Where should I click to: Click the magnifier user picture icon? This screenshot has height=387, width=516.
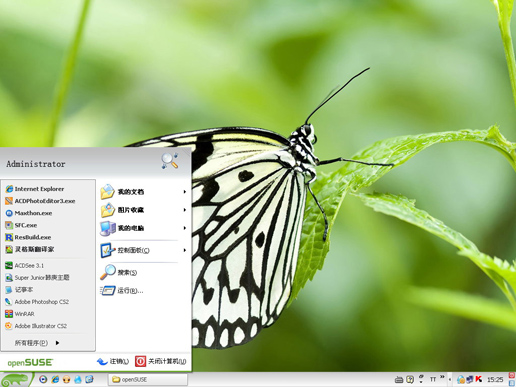170,161
